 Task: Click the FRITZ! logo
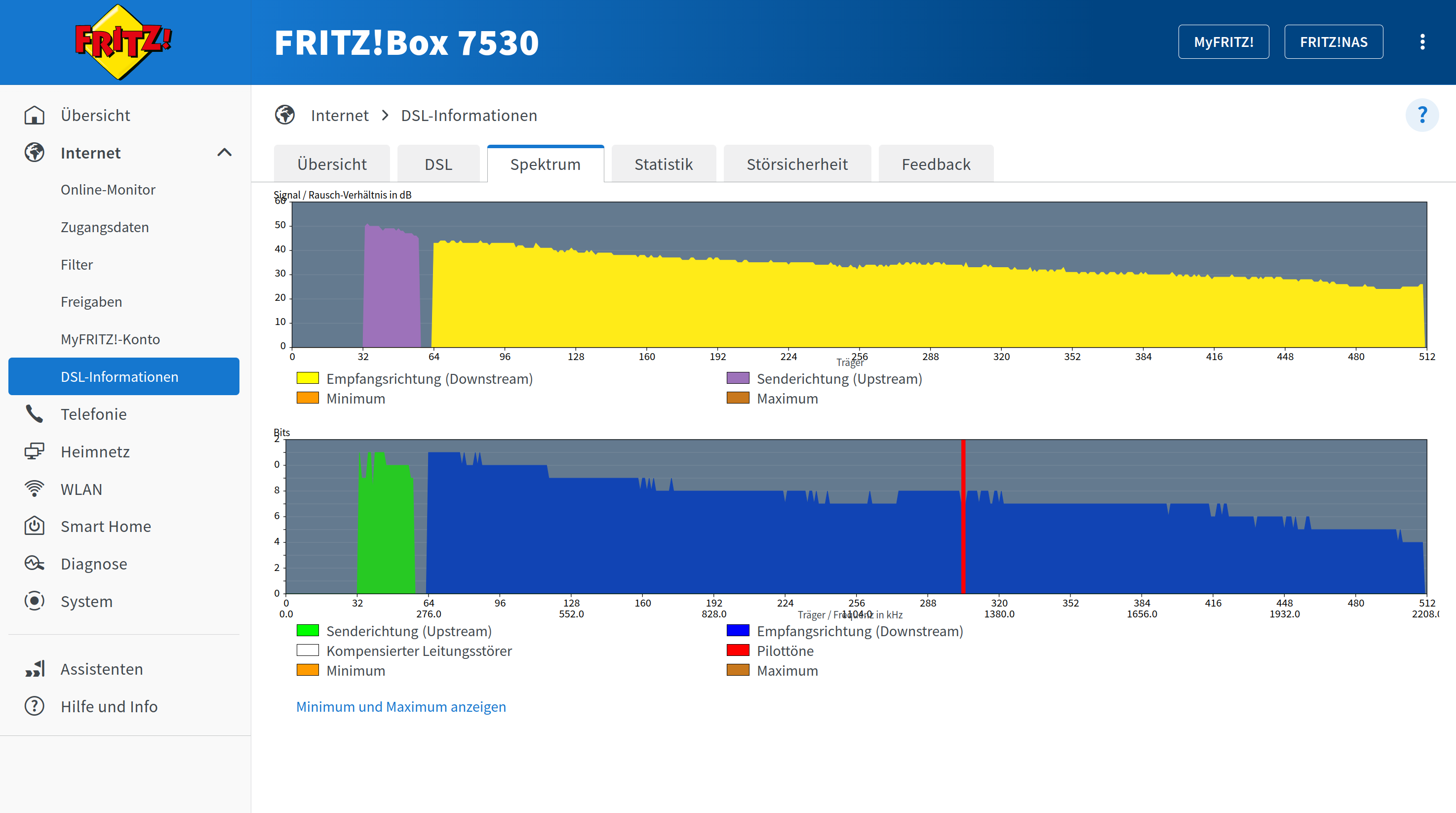pos(123,42)
